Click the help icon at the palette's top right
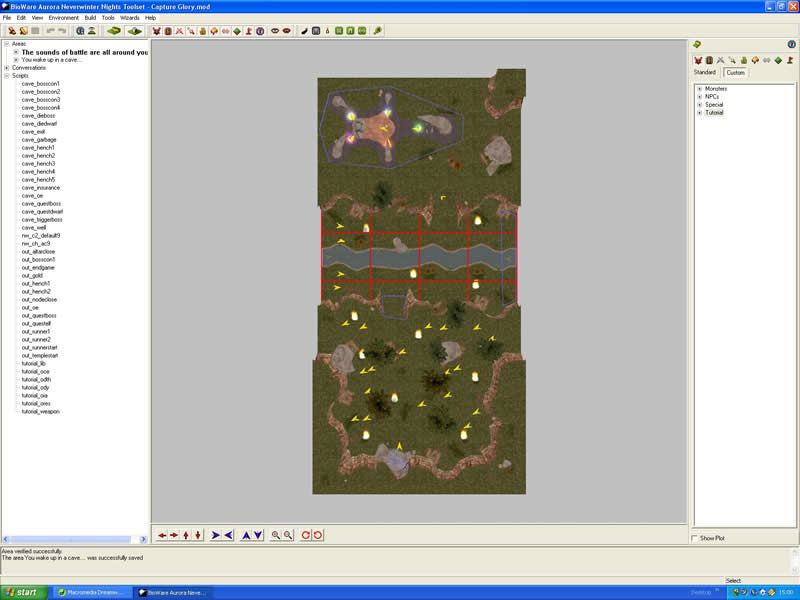 791,44
